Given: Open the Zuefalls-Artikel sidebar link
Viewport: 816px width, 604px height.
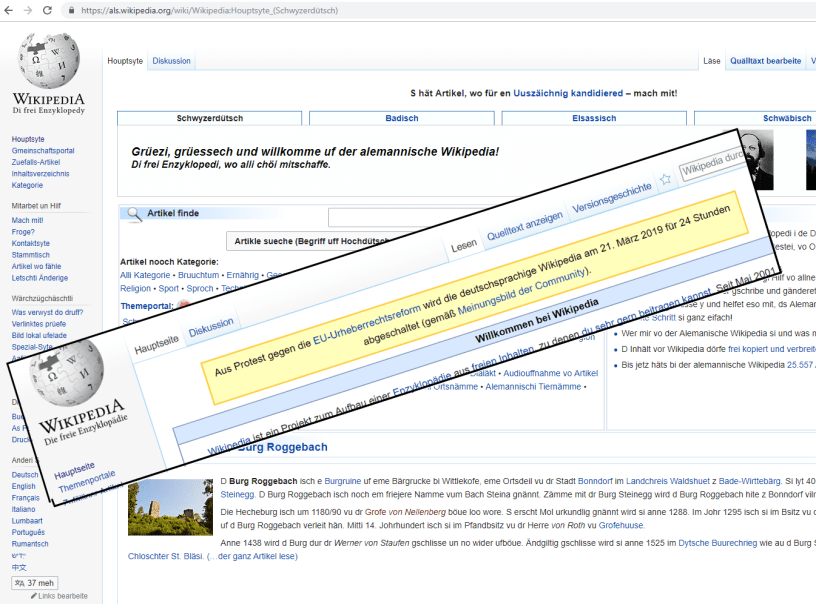Looking at the screenshot, I should (x=36, y=162).
